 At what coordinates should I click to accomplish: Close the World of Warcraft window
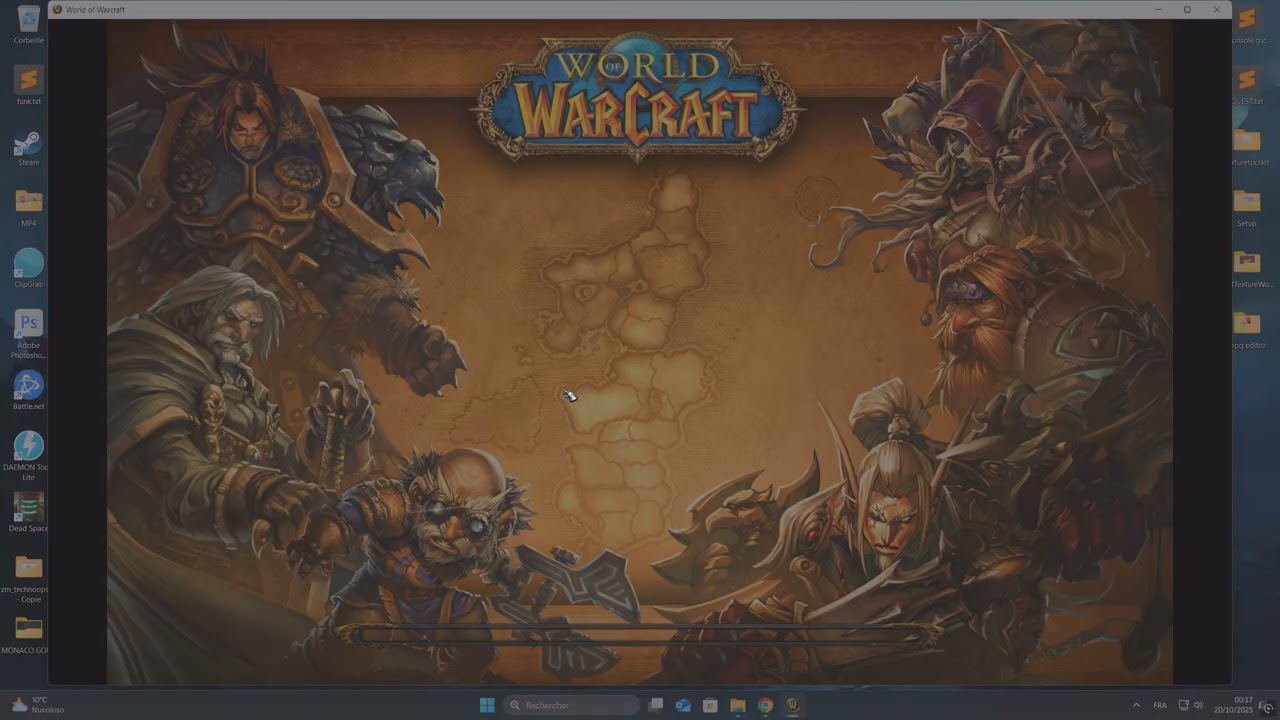click(x=1216, y=9)
